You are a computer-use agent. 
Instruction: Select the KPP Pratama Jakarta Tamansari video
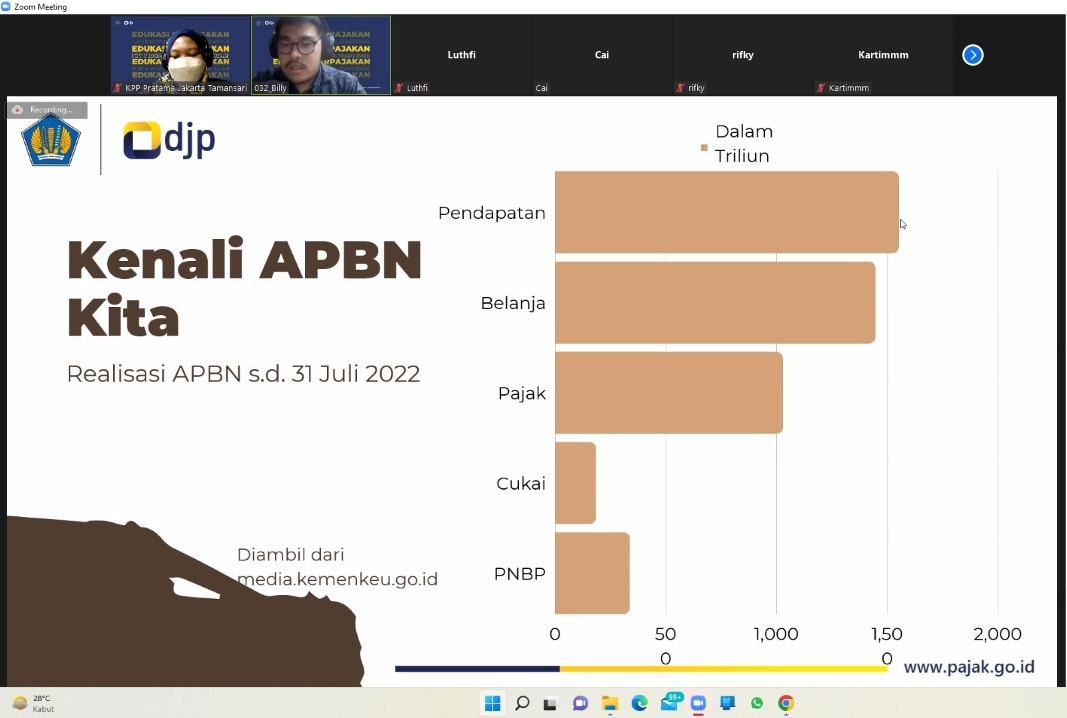(180, 55)
